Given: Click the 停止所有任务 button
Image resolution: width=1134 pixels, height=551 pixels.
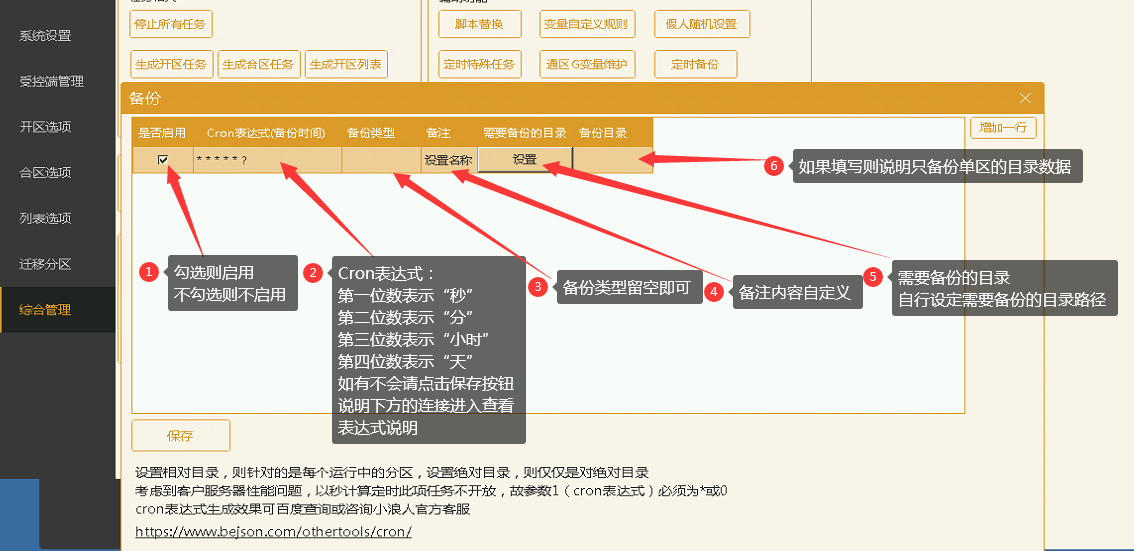Looking at the screenshot, I should point(171,24).
